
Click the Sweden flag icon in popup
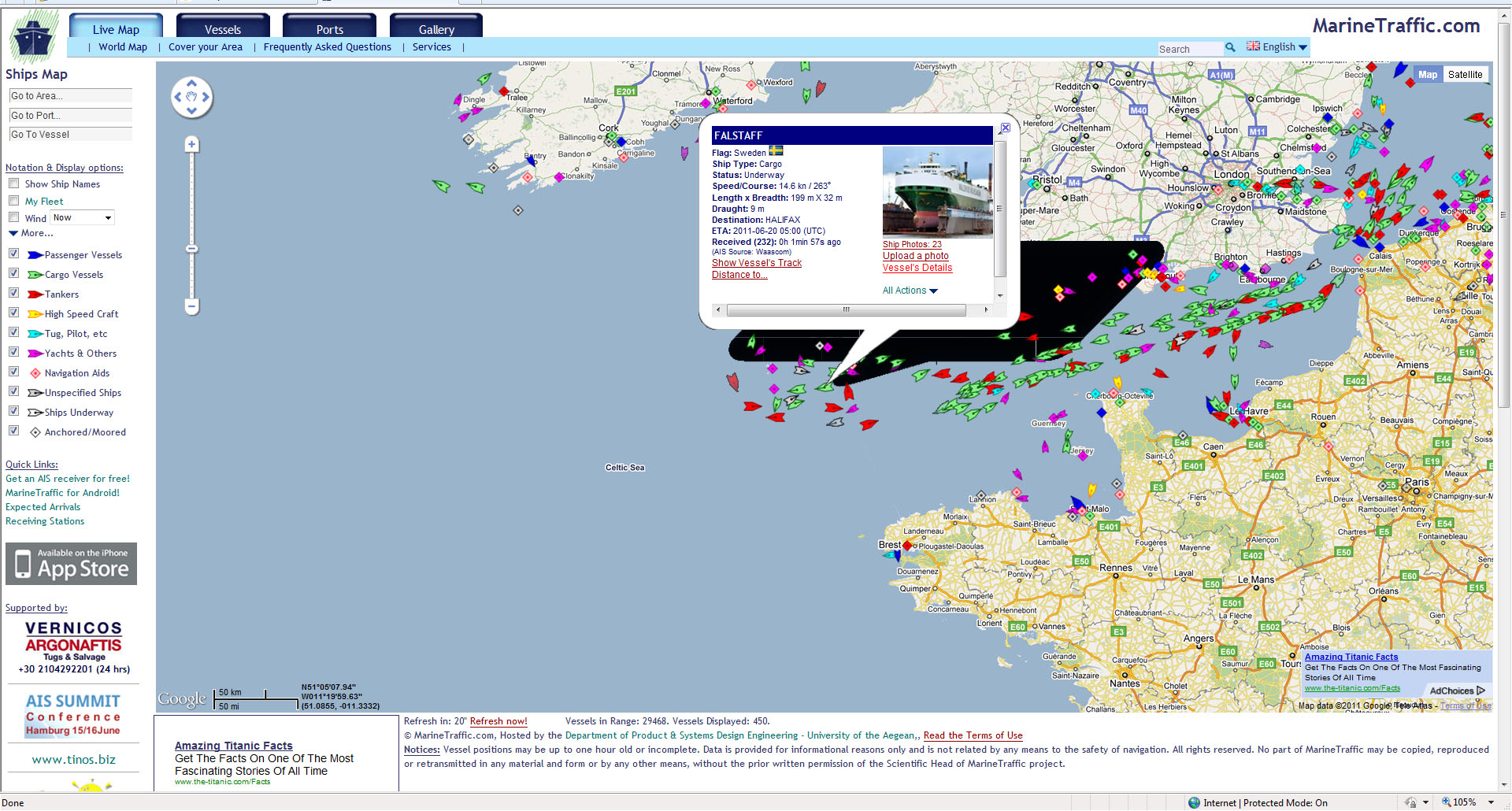click(776, 151)
